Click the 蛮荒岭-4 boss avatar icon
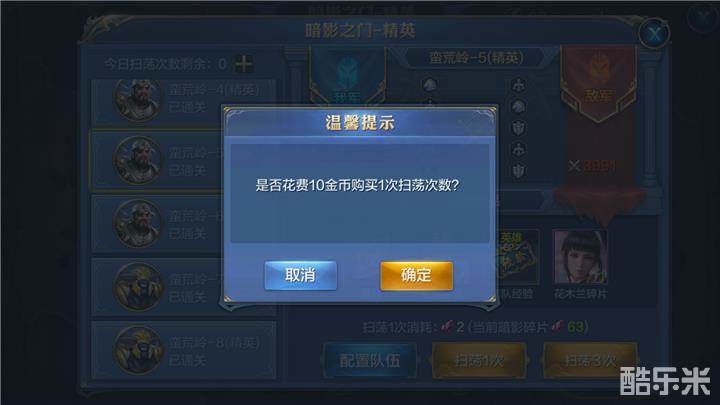Image resolution: width=720 pixels, height=405 pixels. [x=137, y=99]
